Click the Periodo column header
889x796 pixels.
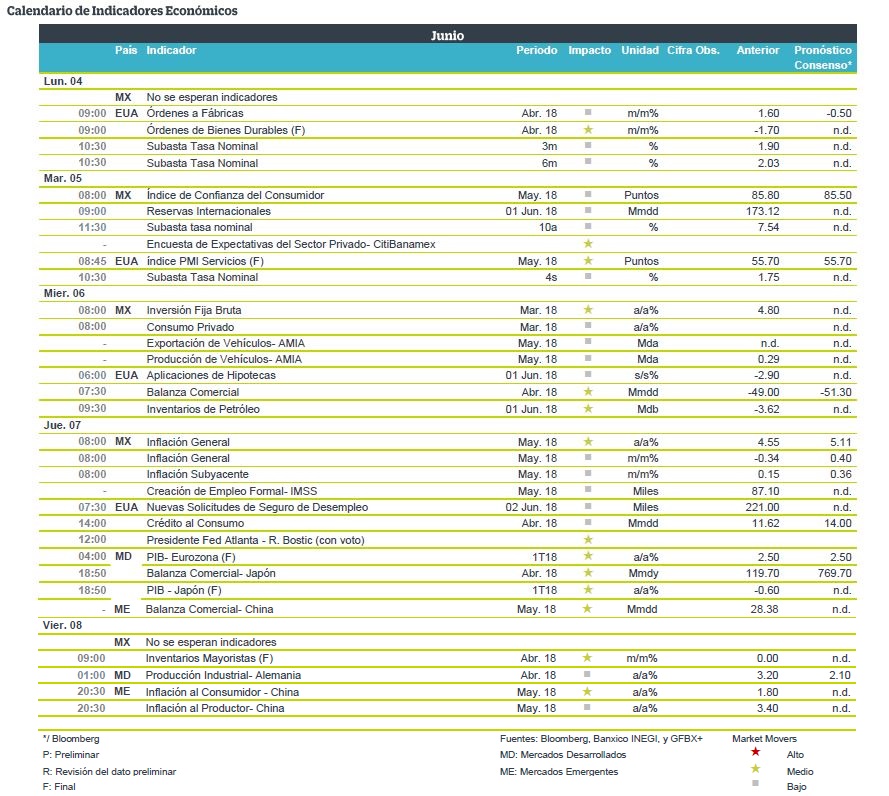click(536, 50)
